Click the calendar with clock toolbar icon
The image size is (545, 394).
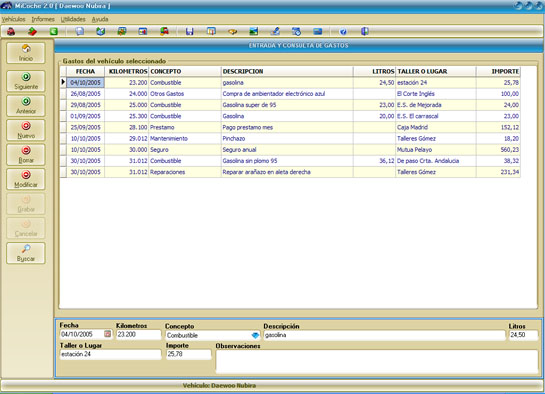click(296, 32)
